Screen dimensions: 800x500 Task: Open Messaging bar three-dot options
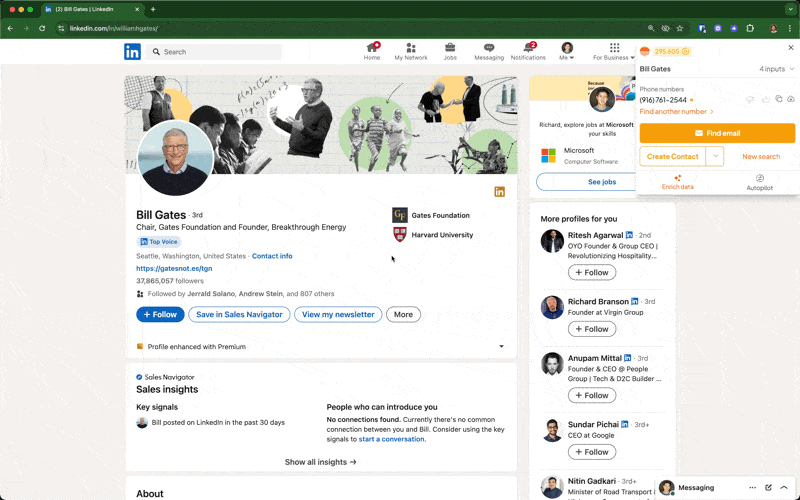tap(753, 488)
